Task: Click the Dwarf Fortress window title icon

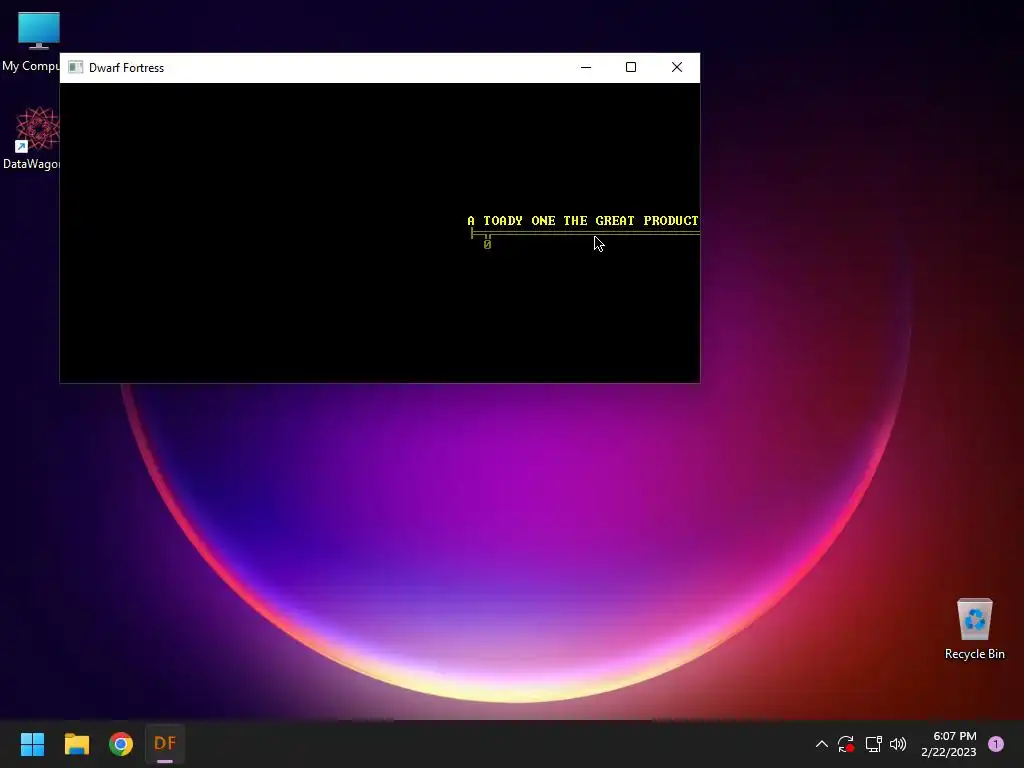Action: click(76, 67)
